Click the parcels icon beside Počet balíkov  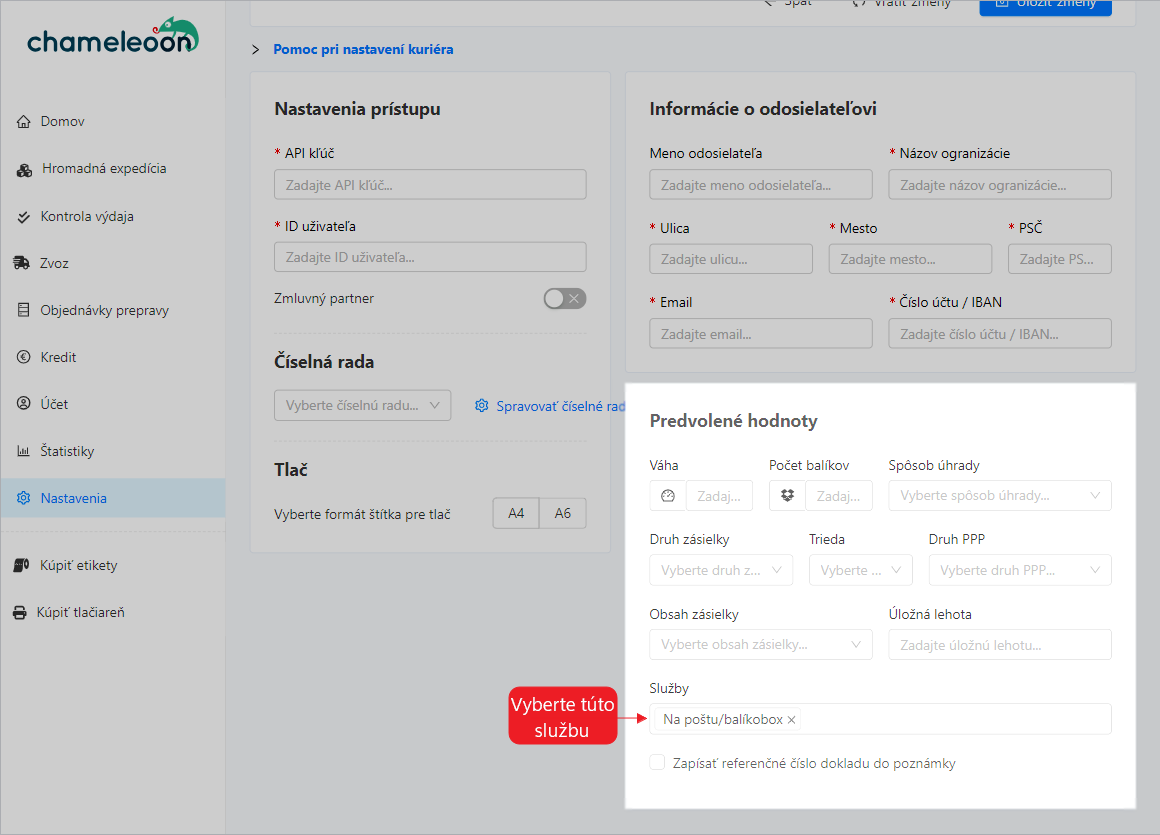(787, 496)
